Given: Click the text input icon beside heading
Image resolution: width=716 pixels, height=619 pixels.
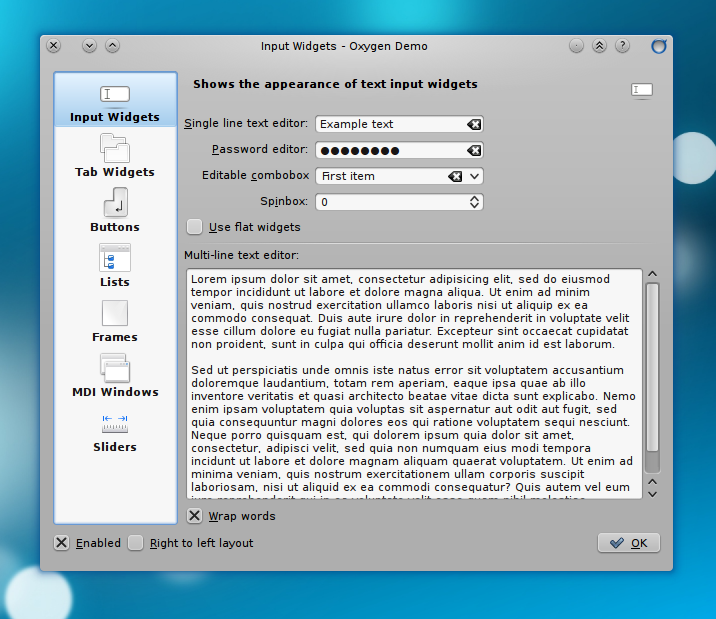Looking at the screenshot, I should click(642, 90).
